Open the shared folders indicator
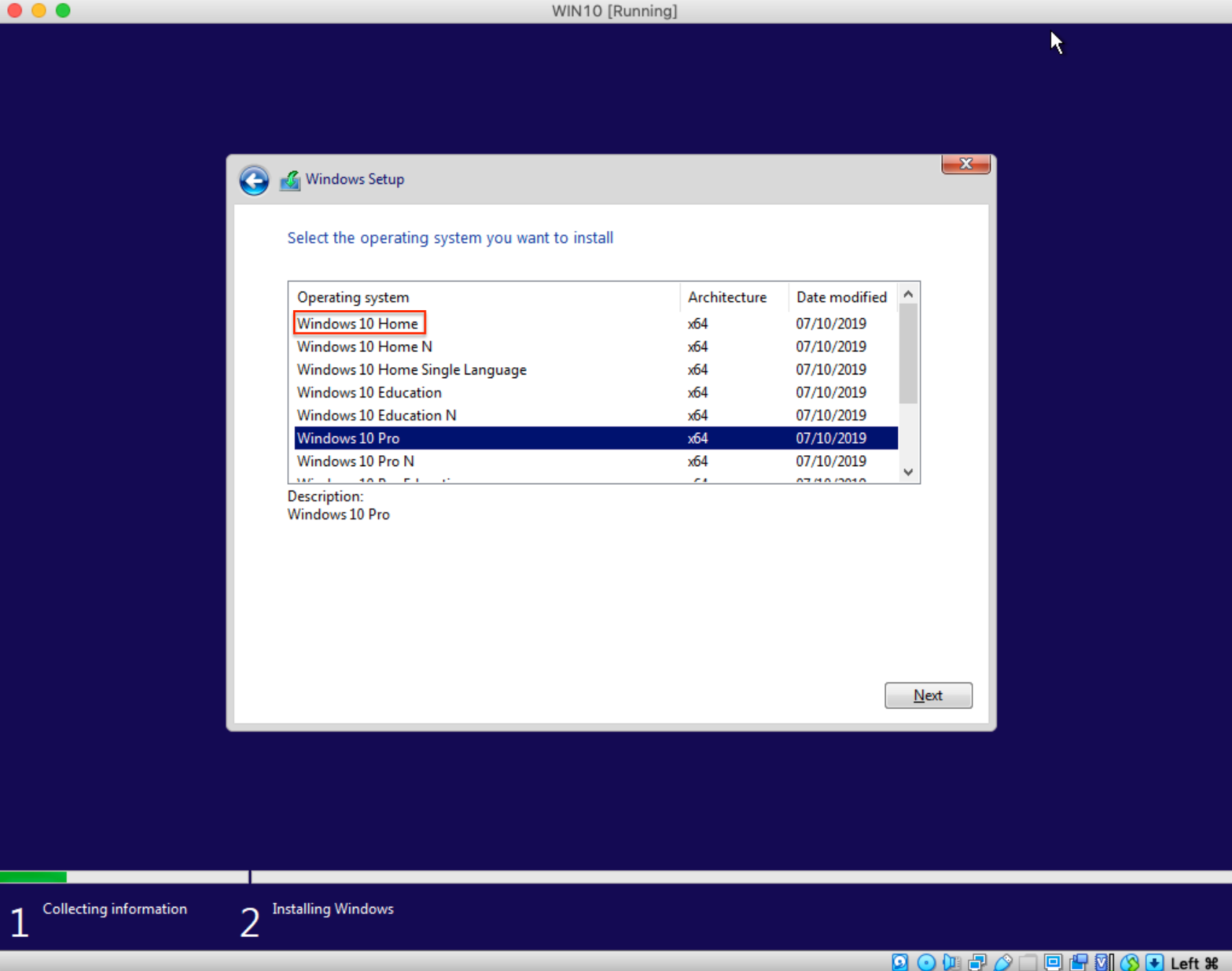The height and width of the screenshot is (971, 1232). pyautogui.click(x=1028, y=962)
